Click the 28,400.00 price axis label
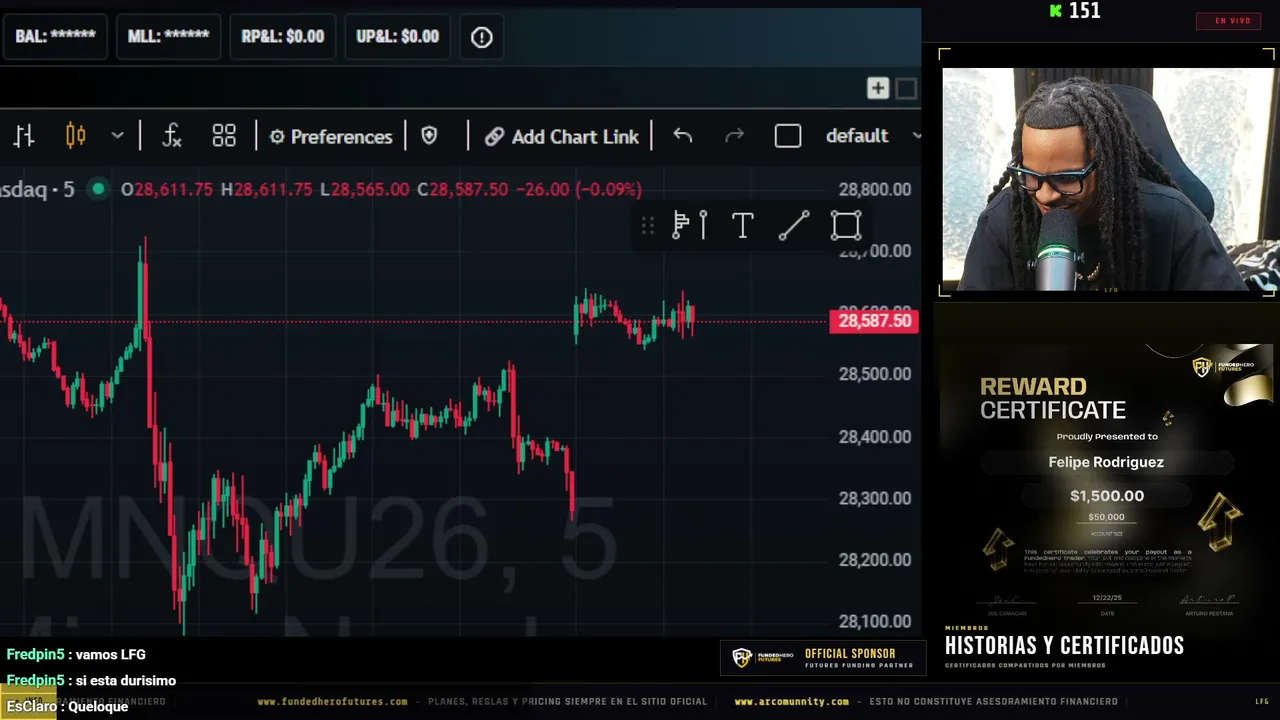This screenshot has width=1280, height=720. point(875,437)
